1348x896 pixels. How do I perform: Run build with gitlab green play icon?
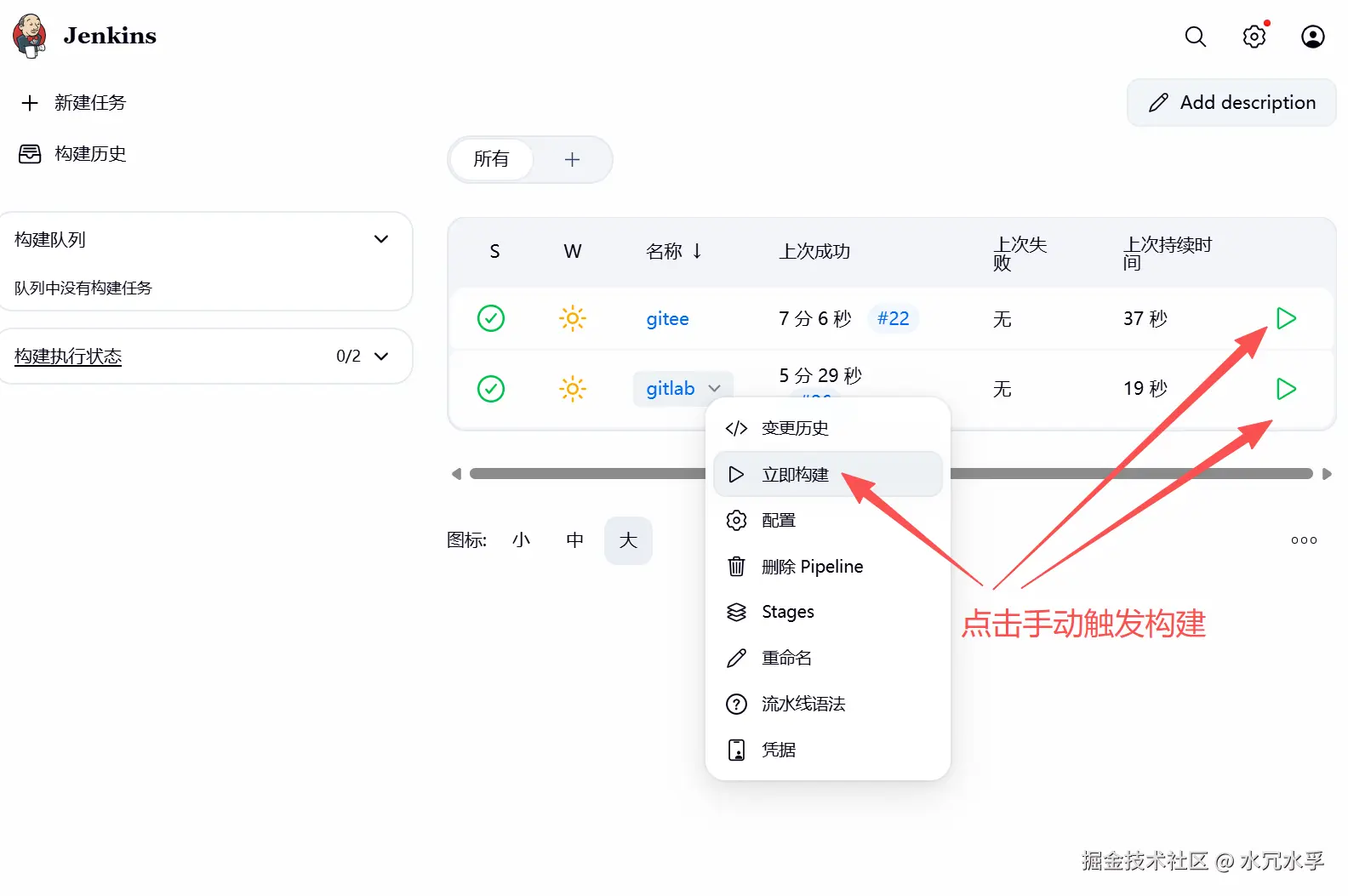pos(1286,389)
